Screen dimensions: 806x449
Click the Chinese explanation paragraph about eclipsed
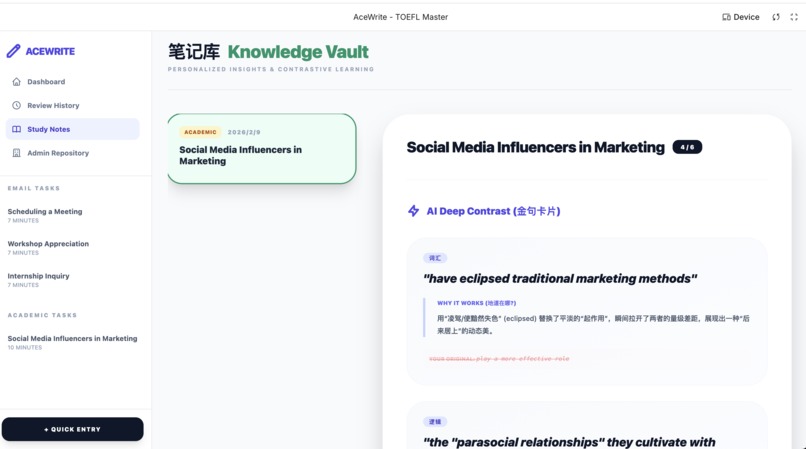tap(593, 325)
